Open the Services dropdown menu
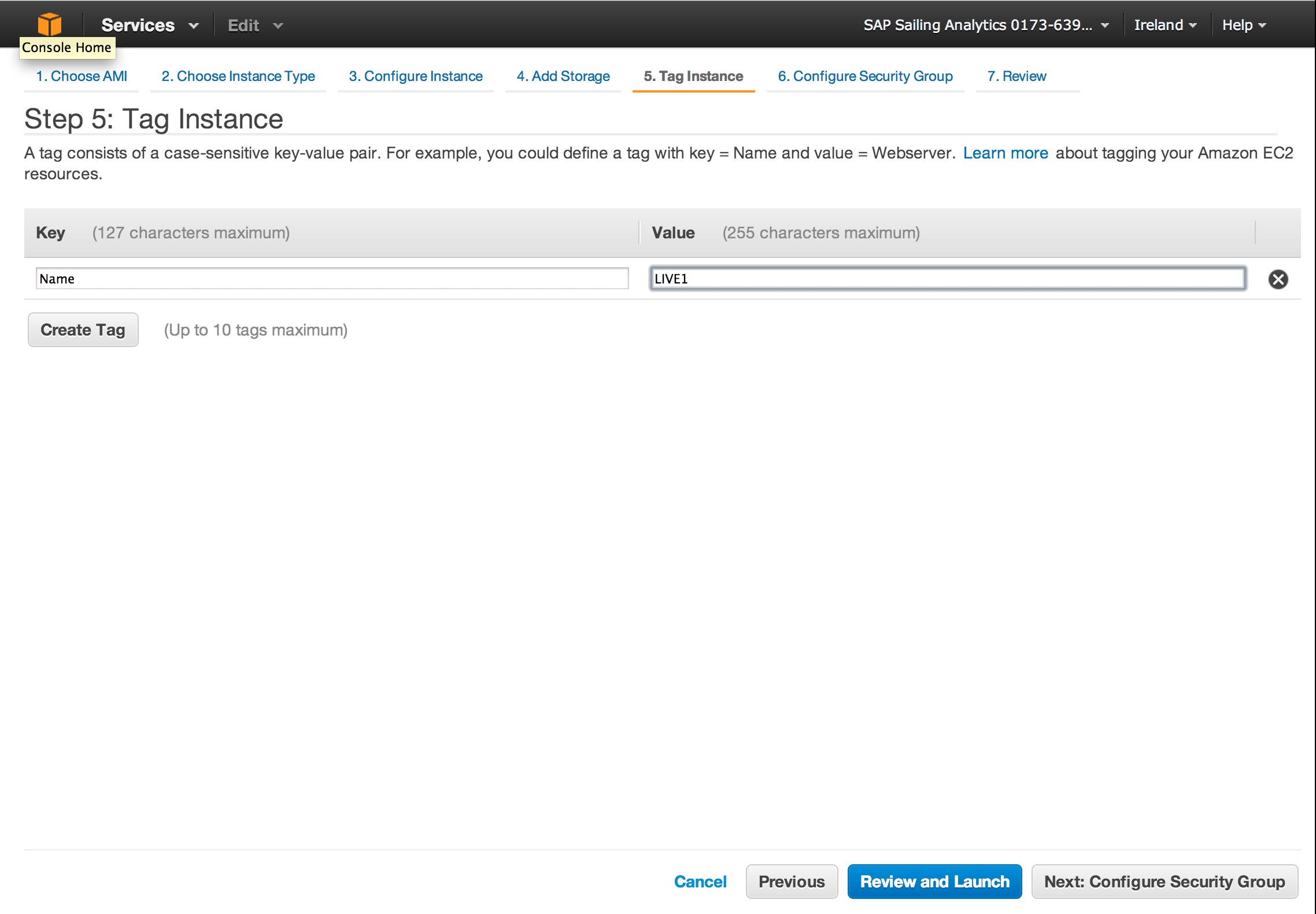The height and width of the screenshot is (914, 1316). pyautogui.click(x=149, y=25)
